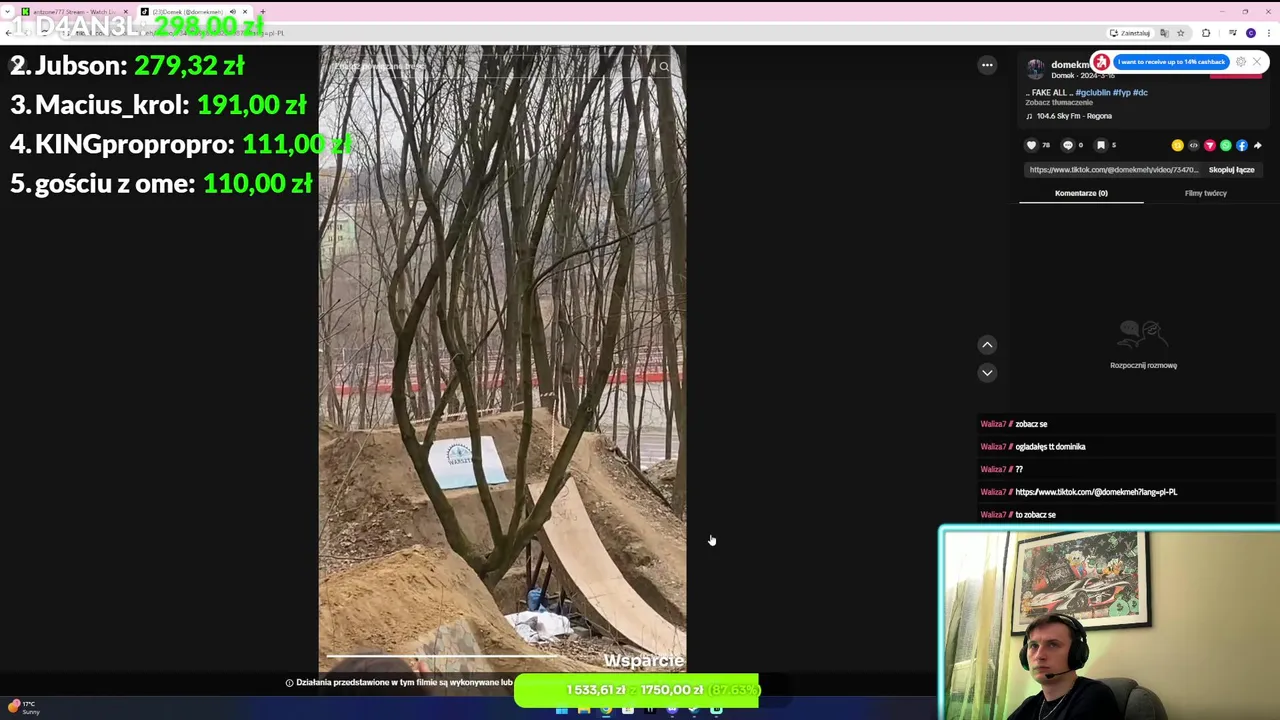Image resolution: width=1280 pixels, height=720 pixels.
Task: Click the playing TikTok video
Action: point(502,360)
